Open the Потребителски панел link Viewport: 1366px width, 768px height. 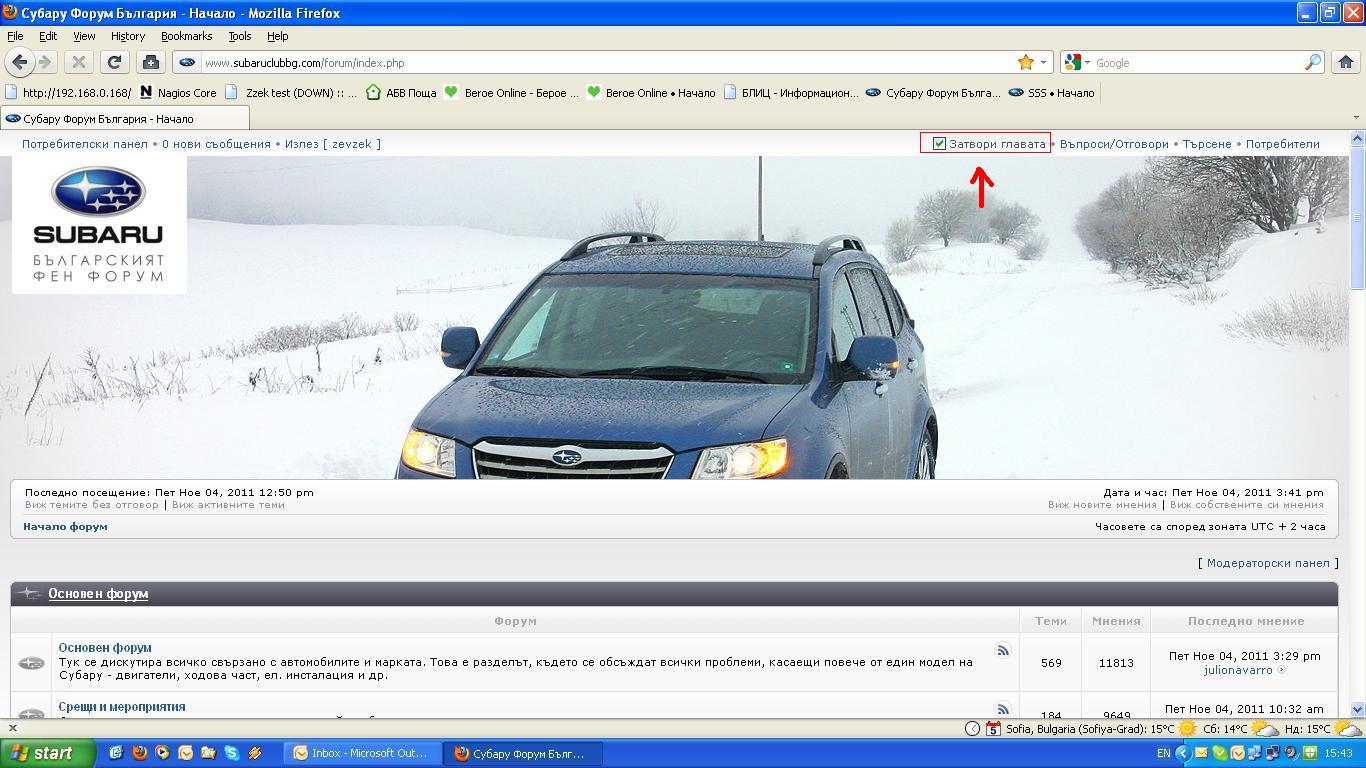[85, 144]
